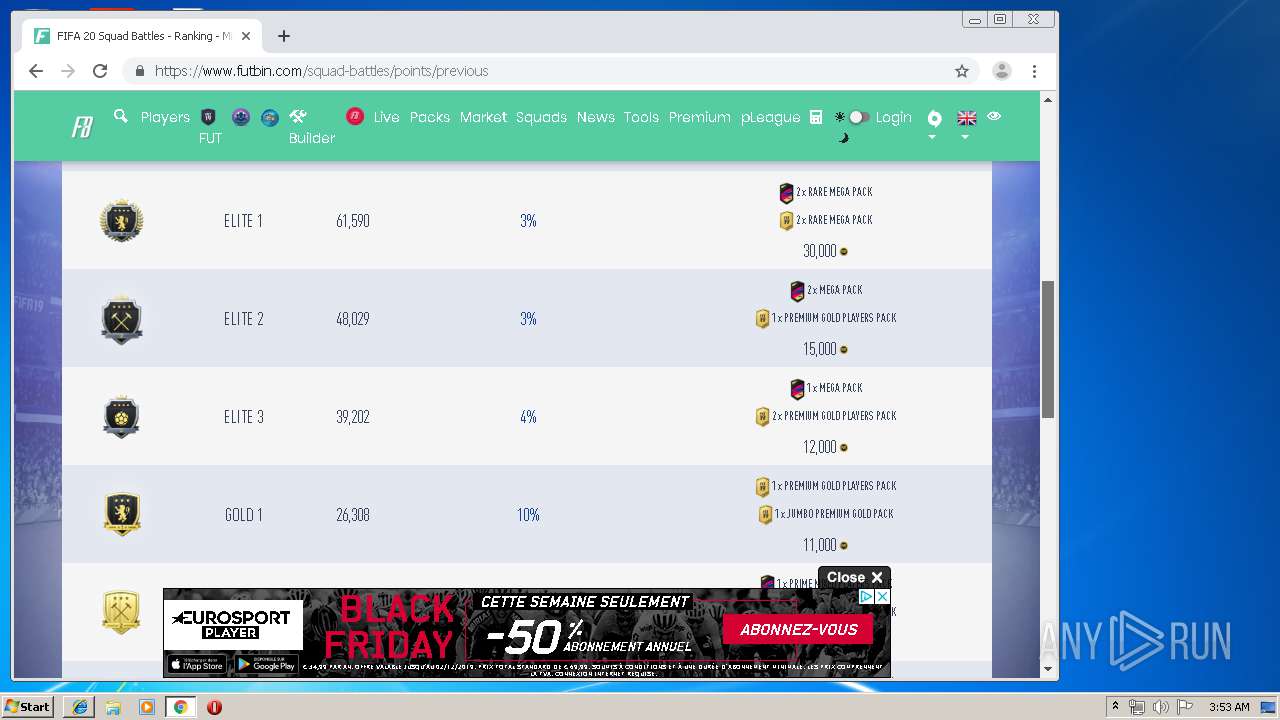Open the Live menu item

coord(386,117)
